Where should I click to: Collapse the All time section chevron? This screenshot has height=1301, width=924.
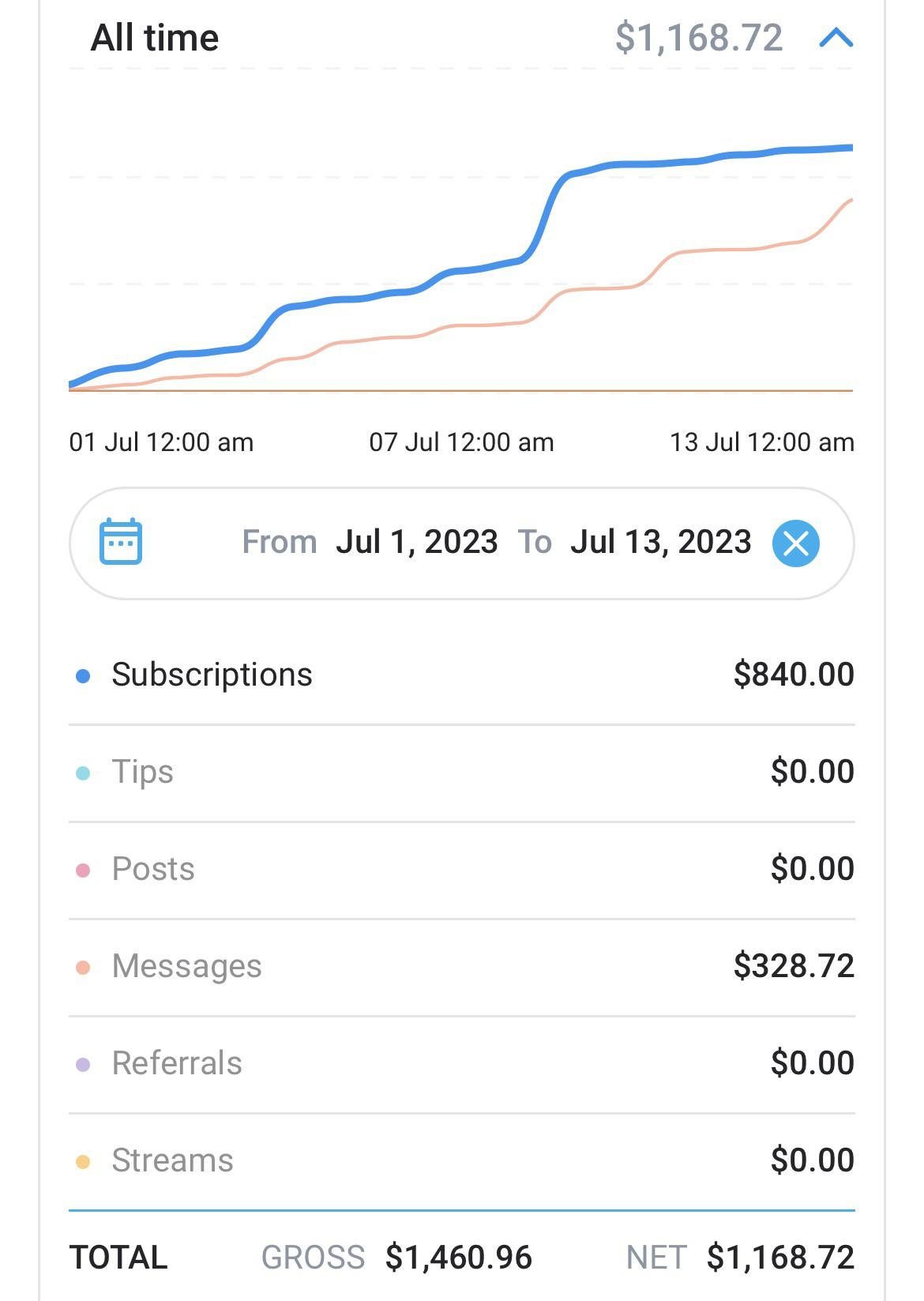click(x=836, y=37)
